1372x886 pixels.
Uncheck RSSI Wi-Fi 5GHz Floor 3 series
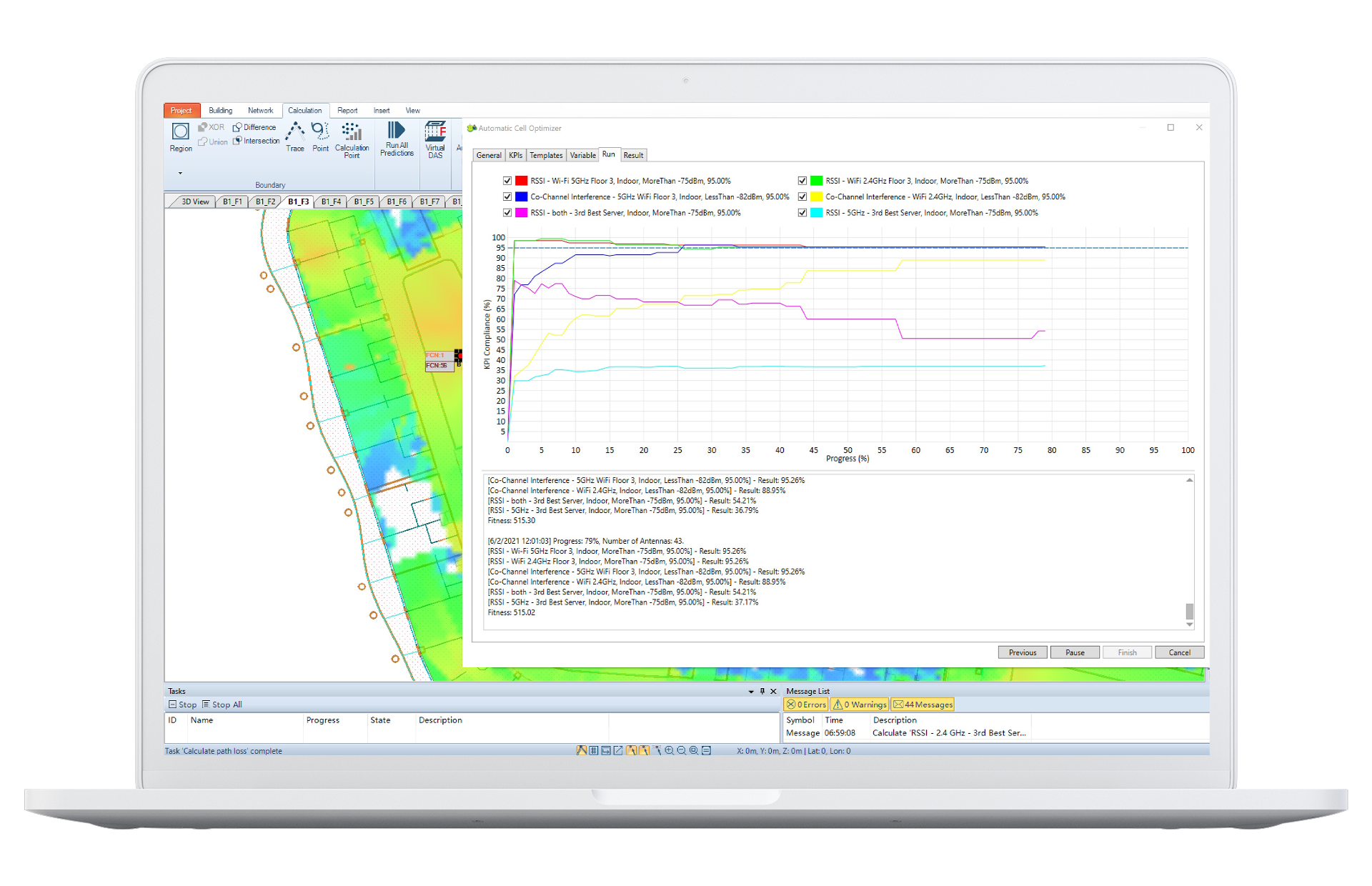pyautogui.click(x=507, y=181)
